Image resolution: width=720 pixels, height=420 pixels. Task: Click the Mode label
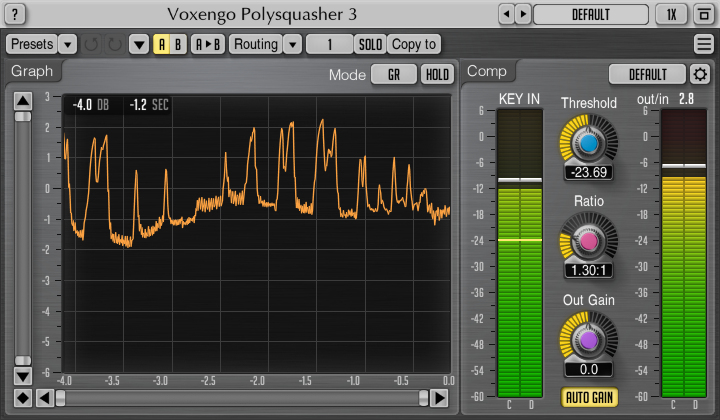(347, 75)
